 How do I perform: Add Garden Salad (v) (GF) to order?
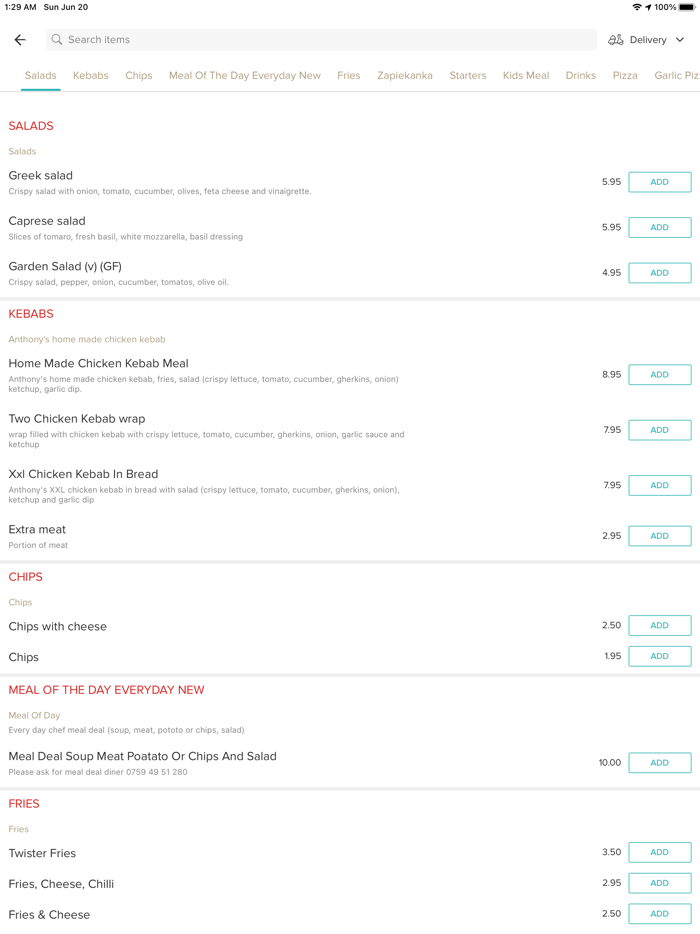coord(659,273)
